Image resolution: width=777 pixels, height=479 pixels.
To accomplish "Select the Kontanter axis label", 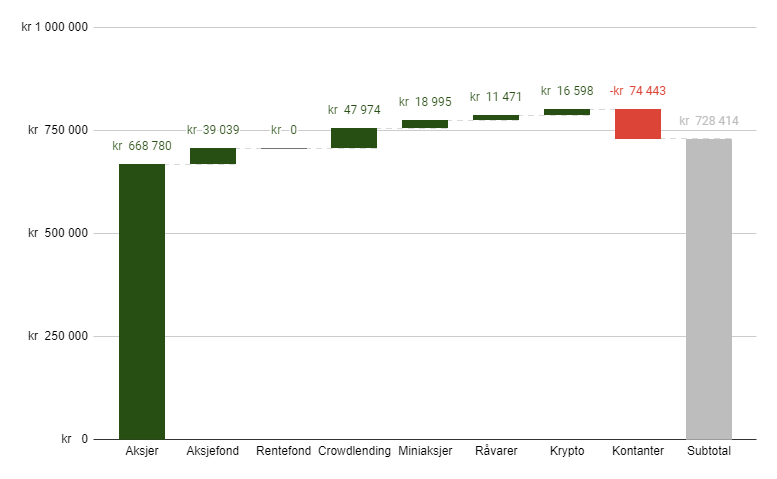I will [638, 451].
